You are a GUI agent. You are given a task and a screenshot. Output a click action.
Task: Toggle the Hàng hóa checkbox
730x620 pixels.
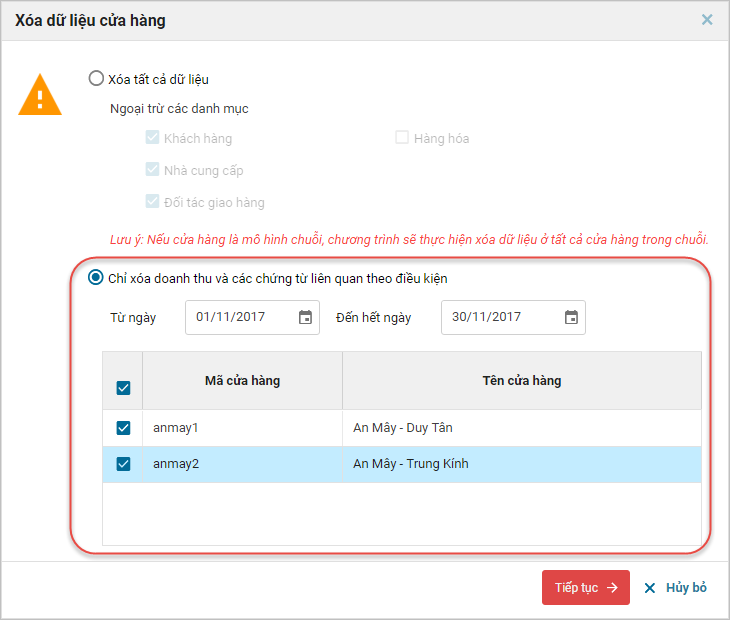click(402, 138)
